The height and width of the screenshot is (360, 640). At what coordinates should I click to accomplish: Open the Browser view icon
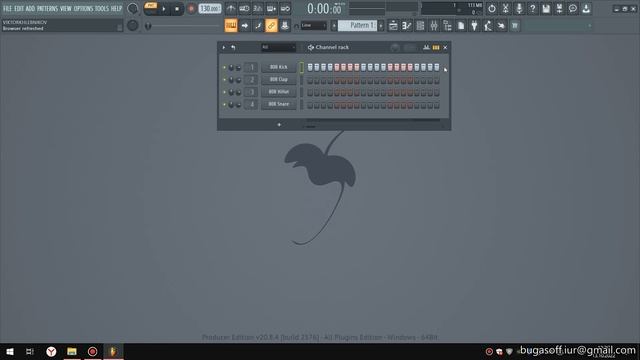click(x=447, y=25)
